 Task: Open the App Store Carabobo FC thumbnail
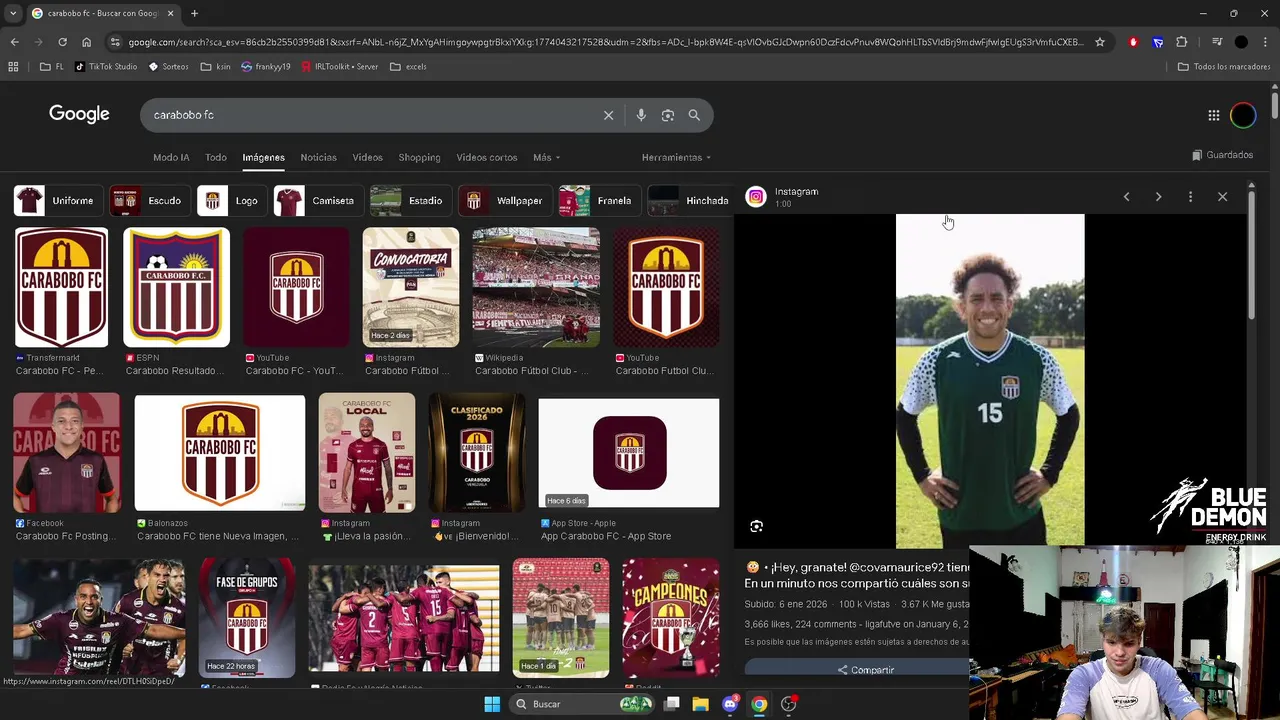(629, 453)
